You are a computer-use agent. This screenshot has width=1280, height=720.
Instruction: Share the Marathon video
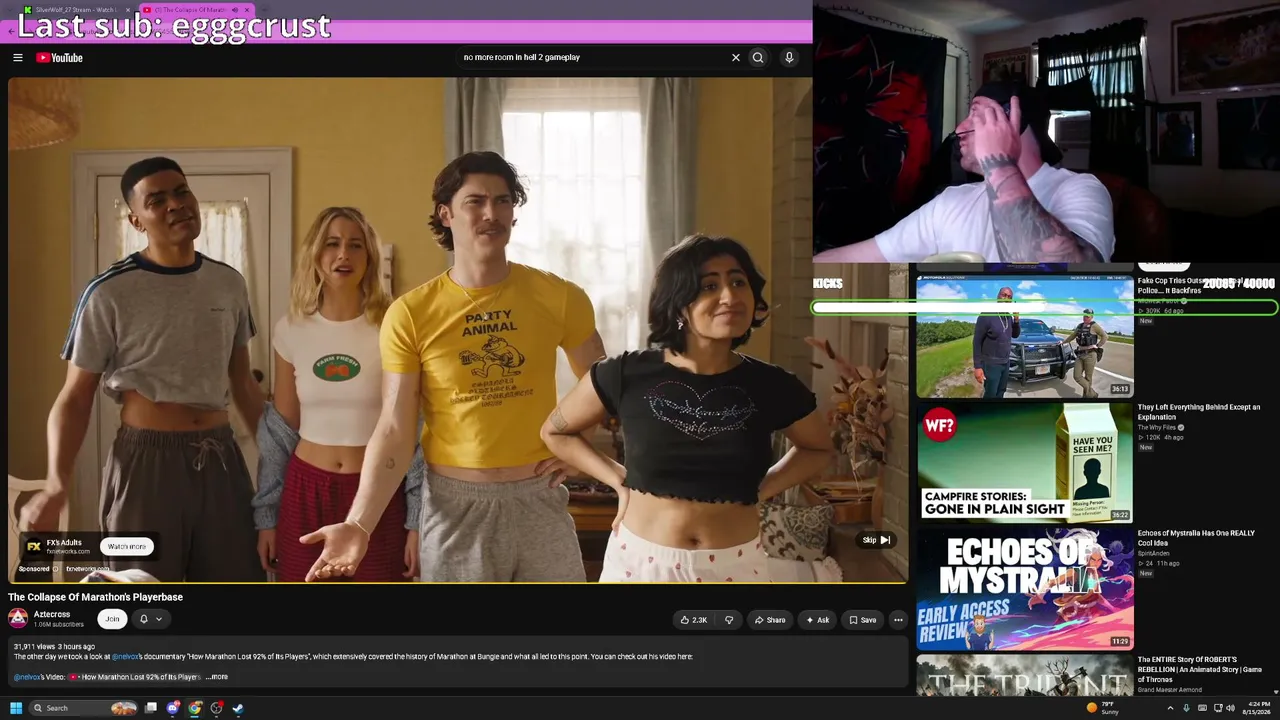click(769, 620)
